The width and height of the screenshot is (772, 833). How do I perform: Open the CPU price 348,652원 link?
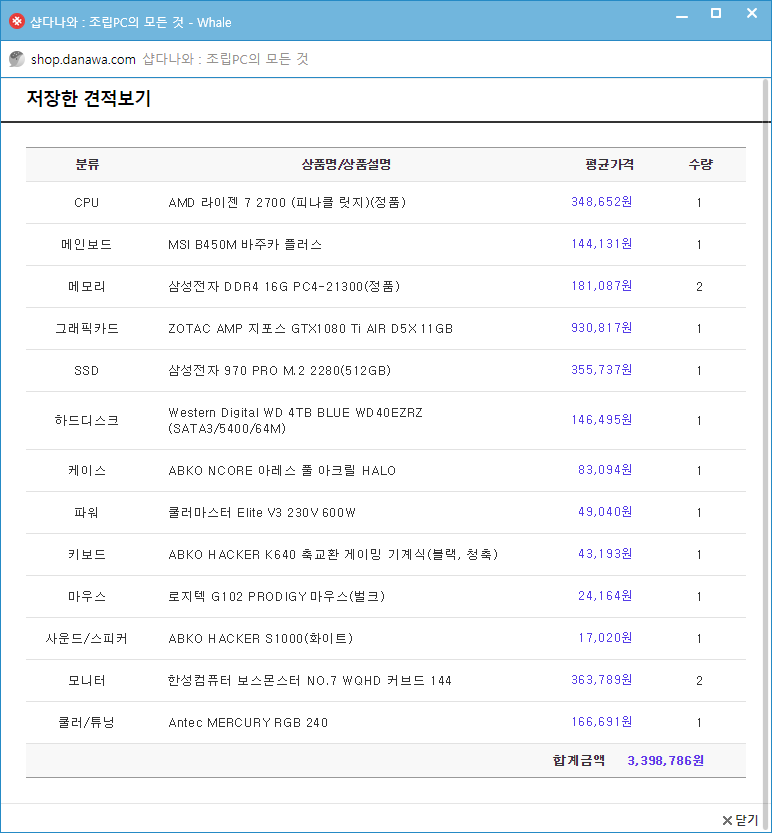tap(601, 202)
